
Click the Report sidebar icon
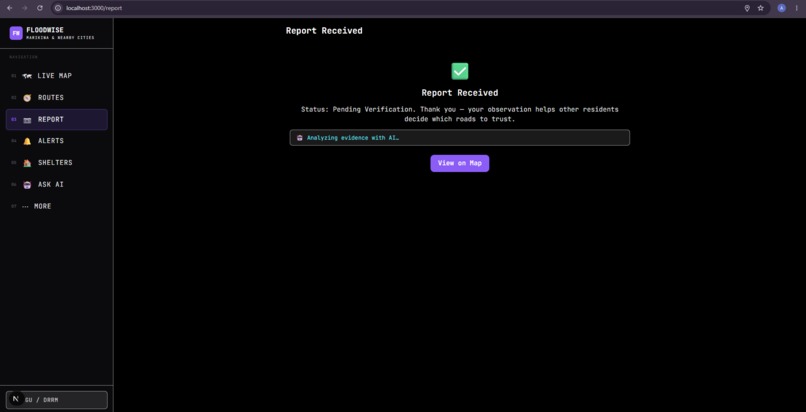click(x=27, y=120)
